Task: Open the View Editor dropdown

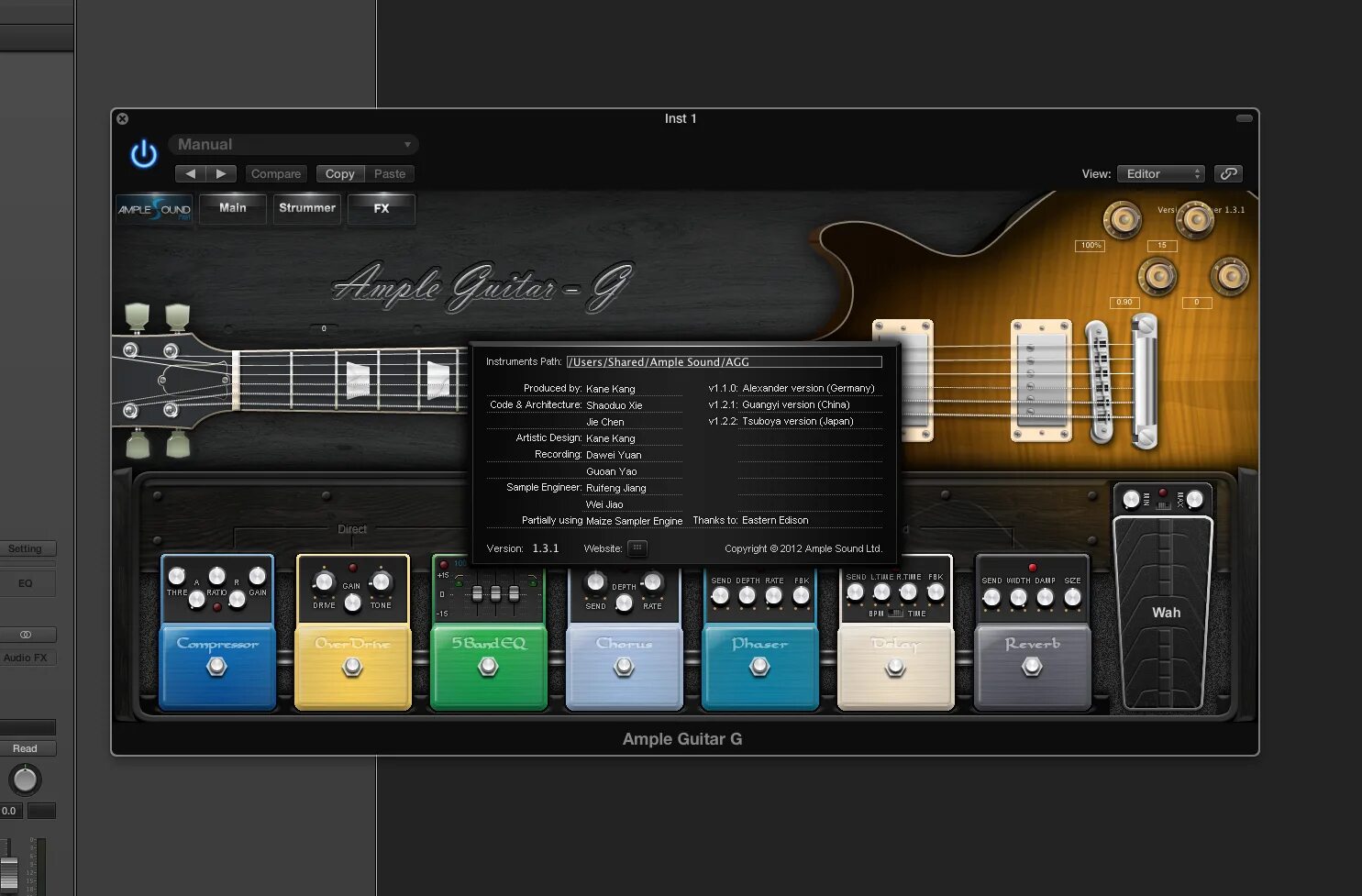Action: (x=1160, y=173)
